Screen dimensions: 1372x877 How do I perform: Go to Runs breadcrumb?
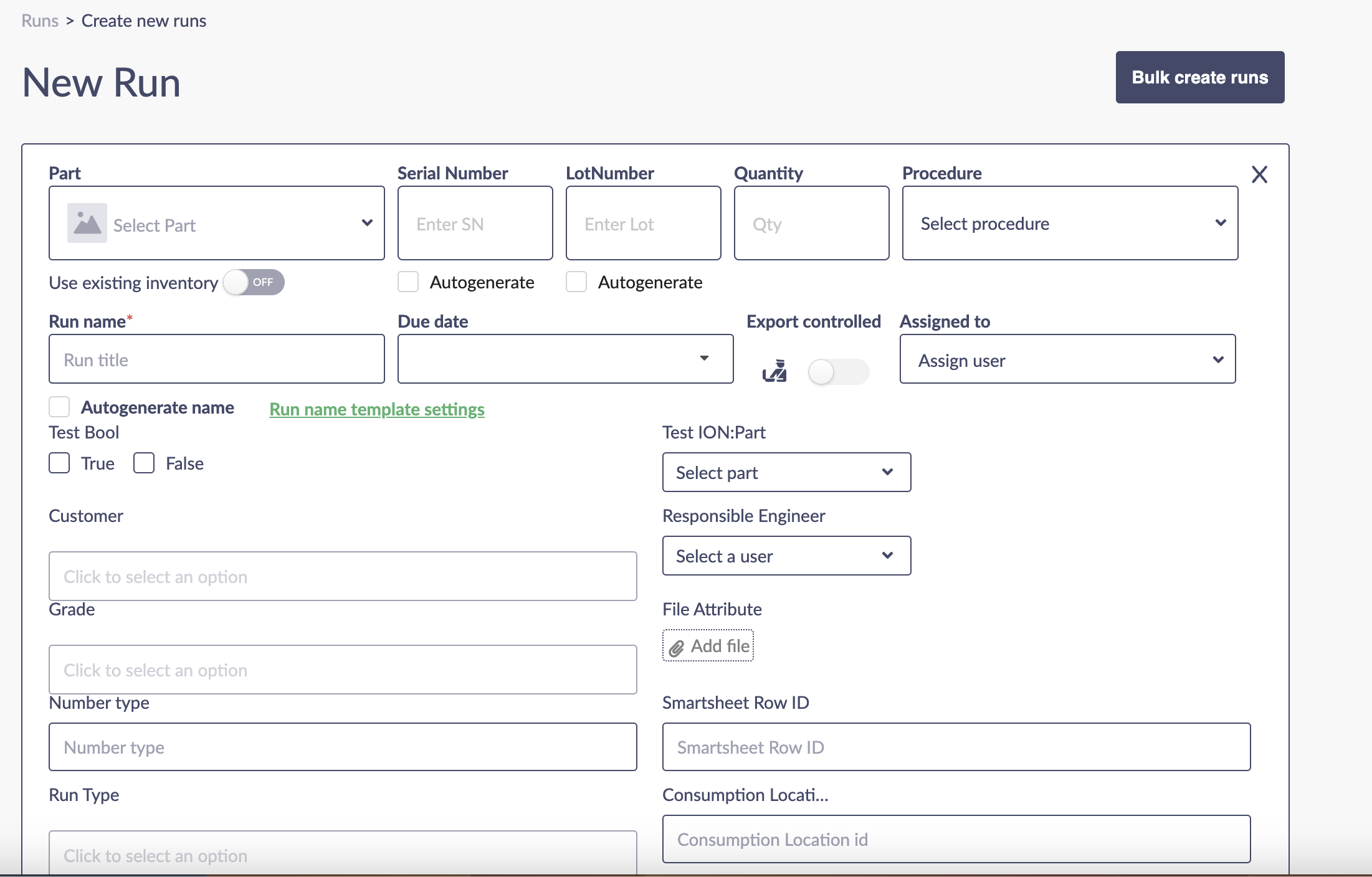[x=39, y=21]
